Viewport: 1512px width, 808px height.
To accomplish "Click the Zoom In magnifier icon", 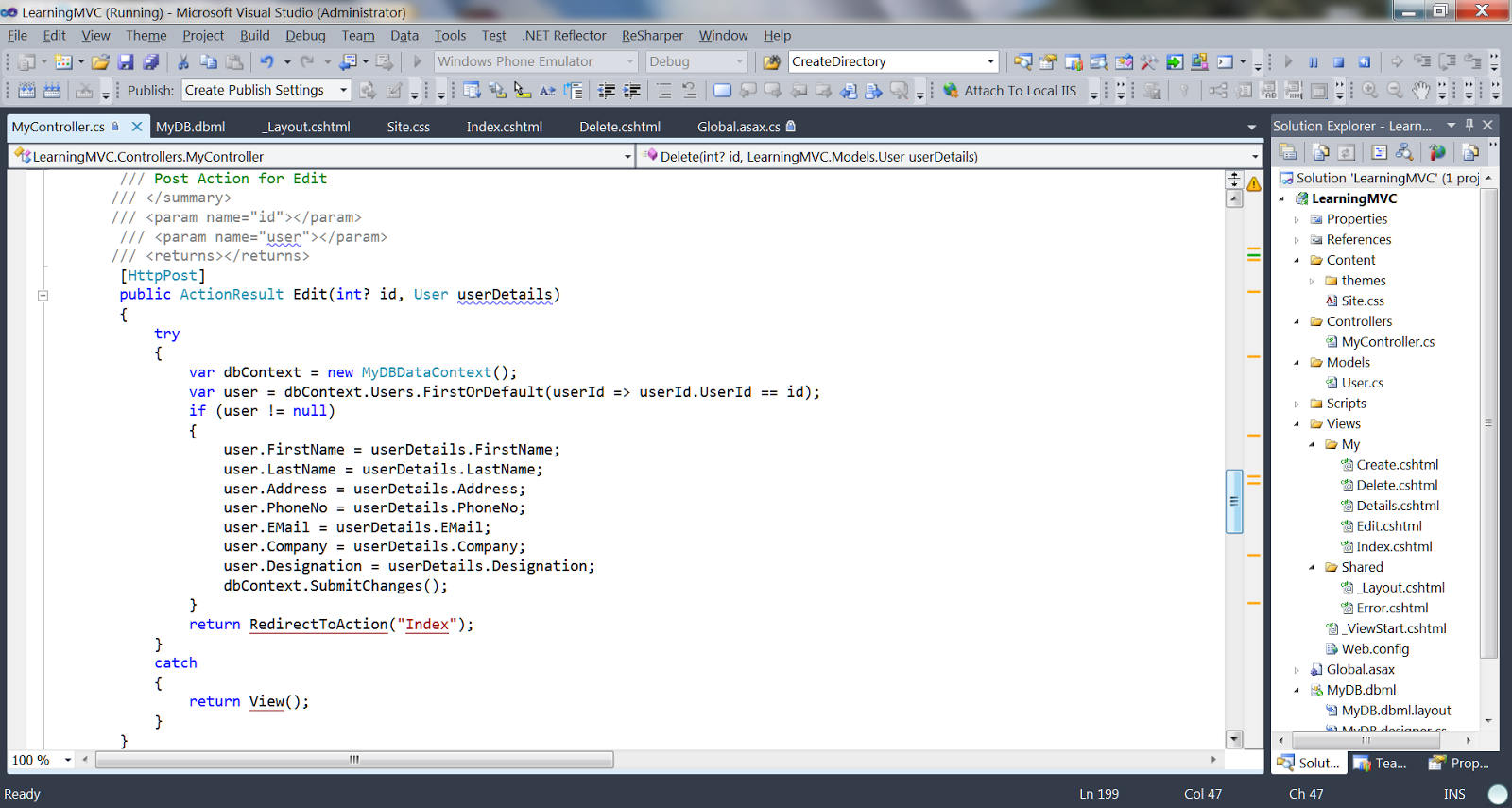I will 1369,91.
